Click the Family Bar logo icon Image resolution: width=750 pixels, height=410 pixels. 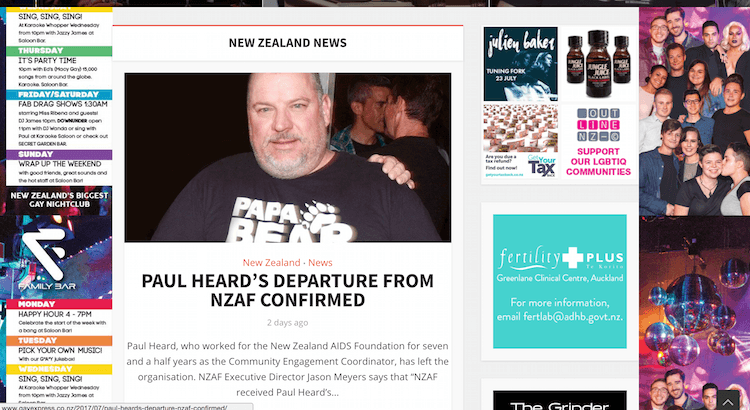(46, 254)
